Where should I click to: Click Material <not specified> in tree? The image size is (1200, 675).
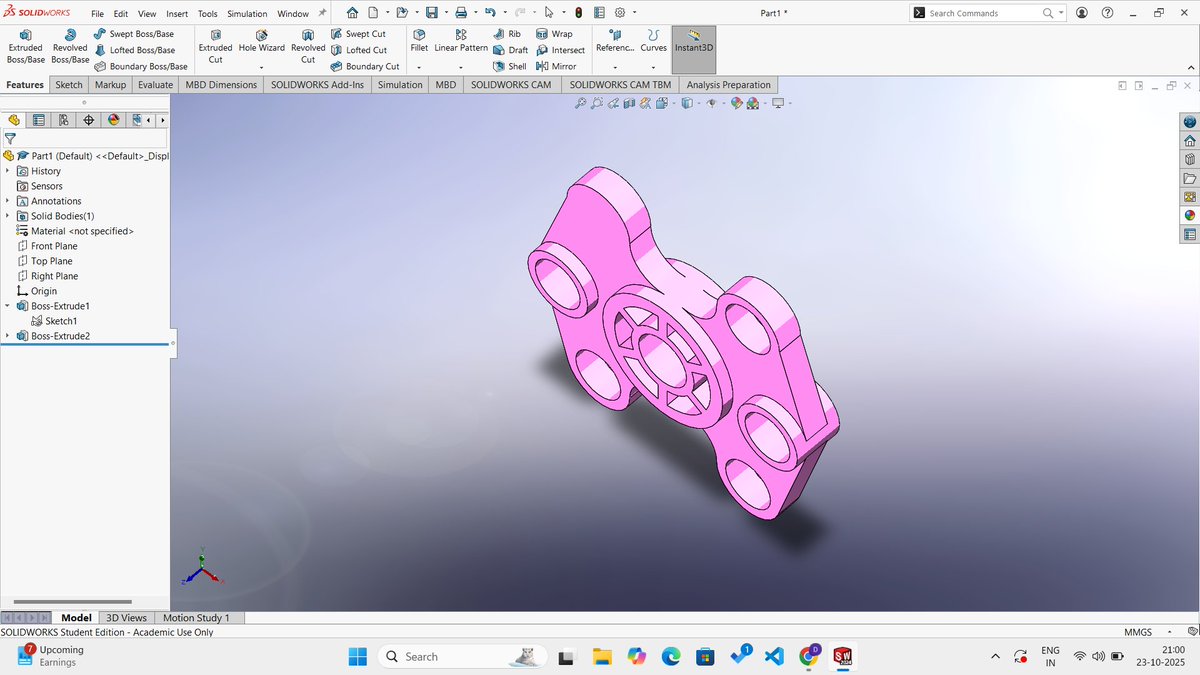click(x=82, y=231)
